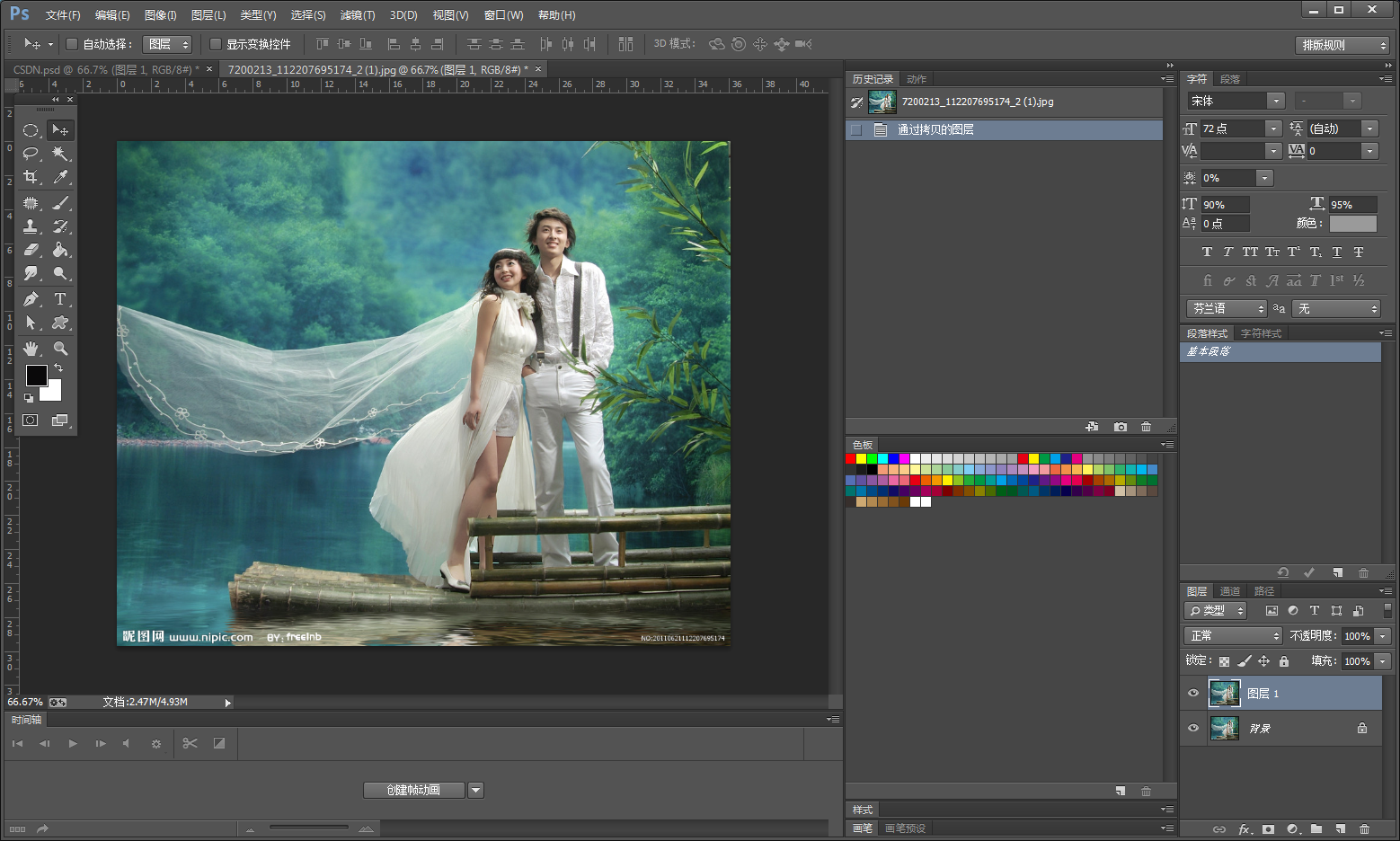
Task: Enable the 自动选择 checkbox
Action: pyautogui.click(x=72, y=44)
